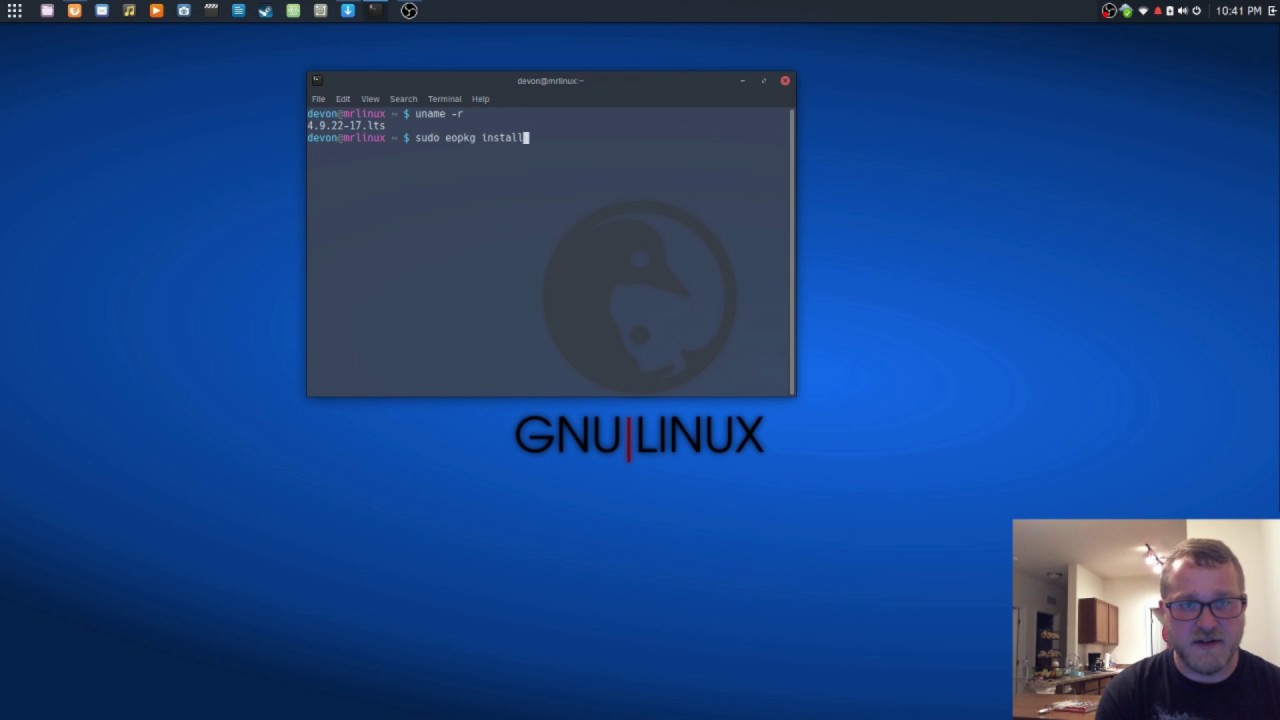1280x720 pixels.
Task: Open the terminal Edit menu
Action: pyautogui.click(x=343, y=99)
